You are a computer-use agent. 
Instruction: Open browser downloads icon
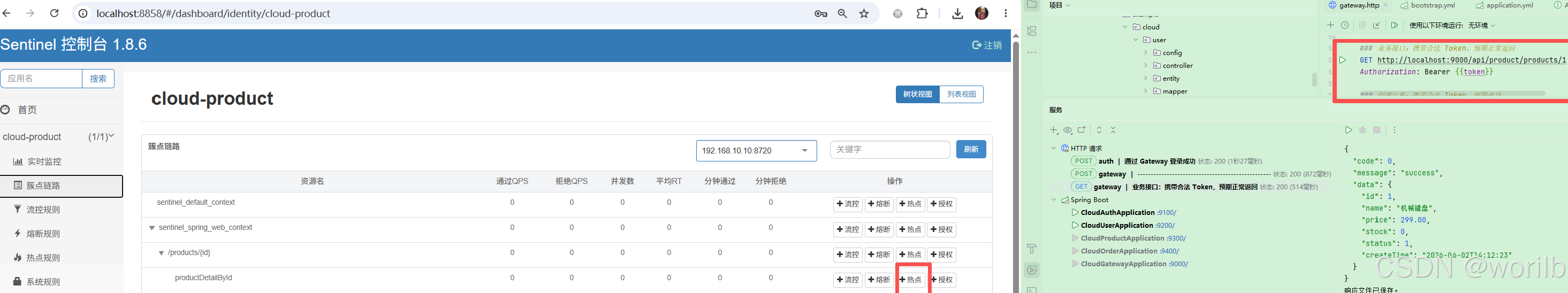click(x=957, y=13)
